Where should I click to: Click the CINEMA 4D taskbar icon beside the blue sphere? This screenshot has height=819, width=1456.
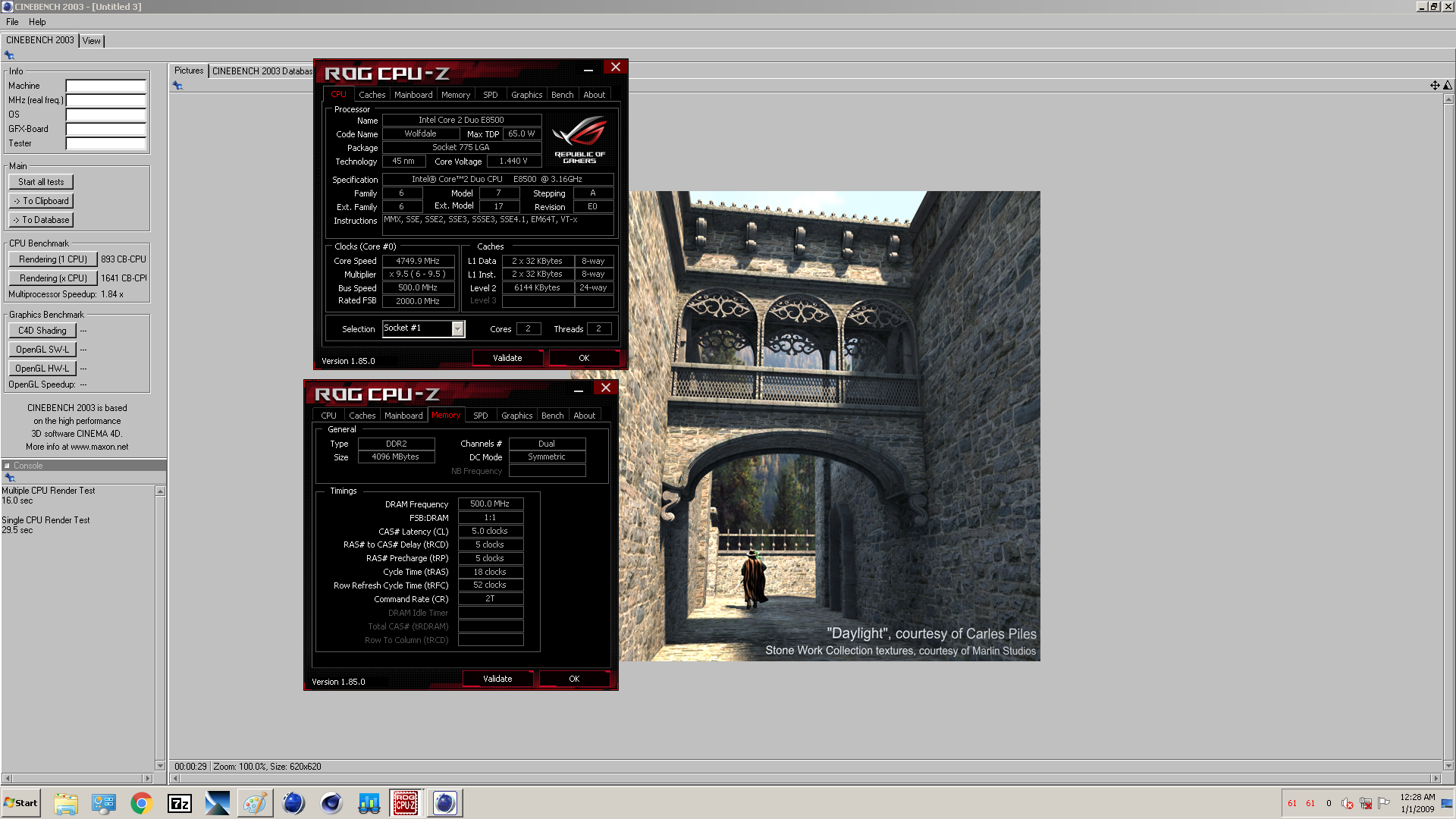331,803
